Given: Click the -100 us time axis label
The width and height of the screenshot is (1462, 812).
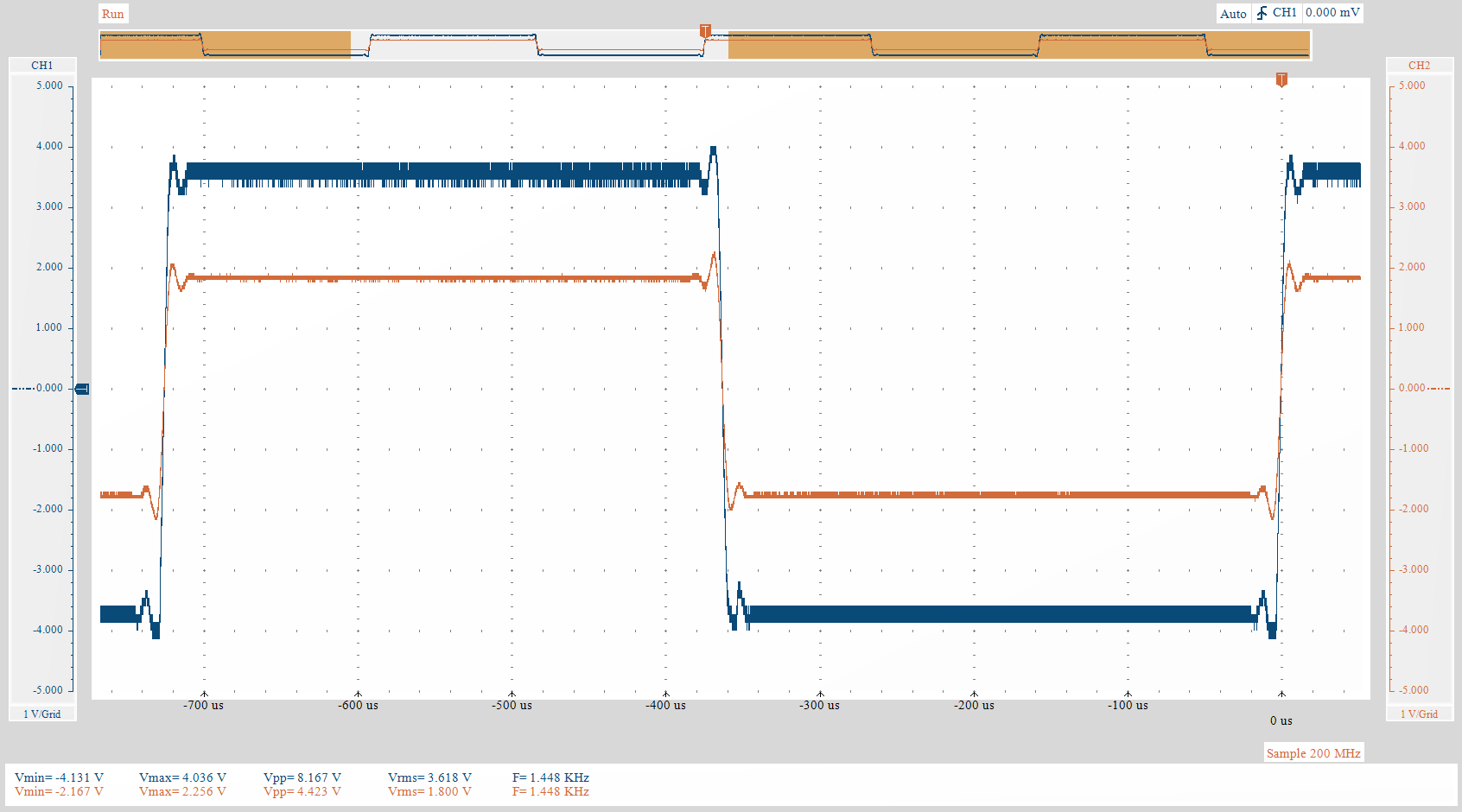Looking at the screenshot, I should (1128, 705).
